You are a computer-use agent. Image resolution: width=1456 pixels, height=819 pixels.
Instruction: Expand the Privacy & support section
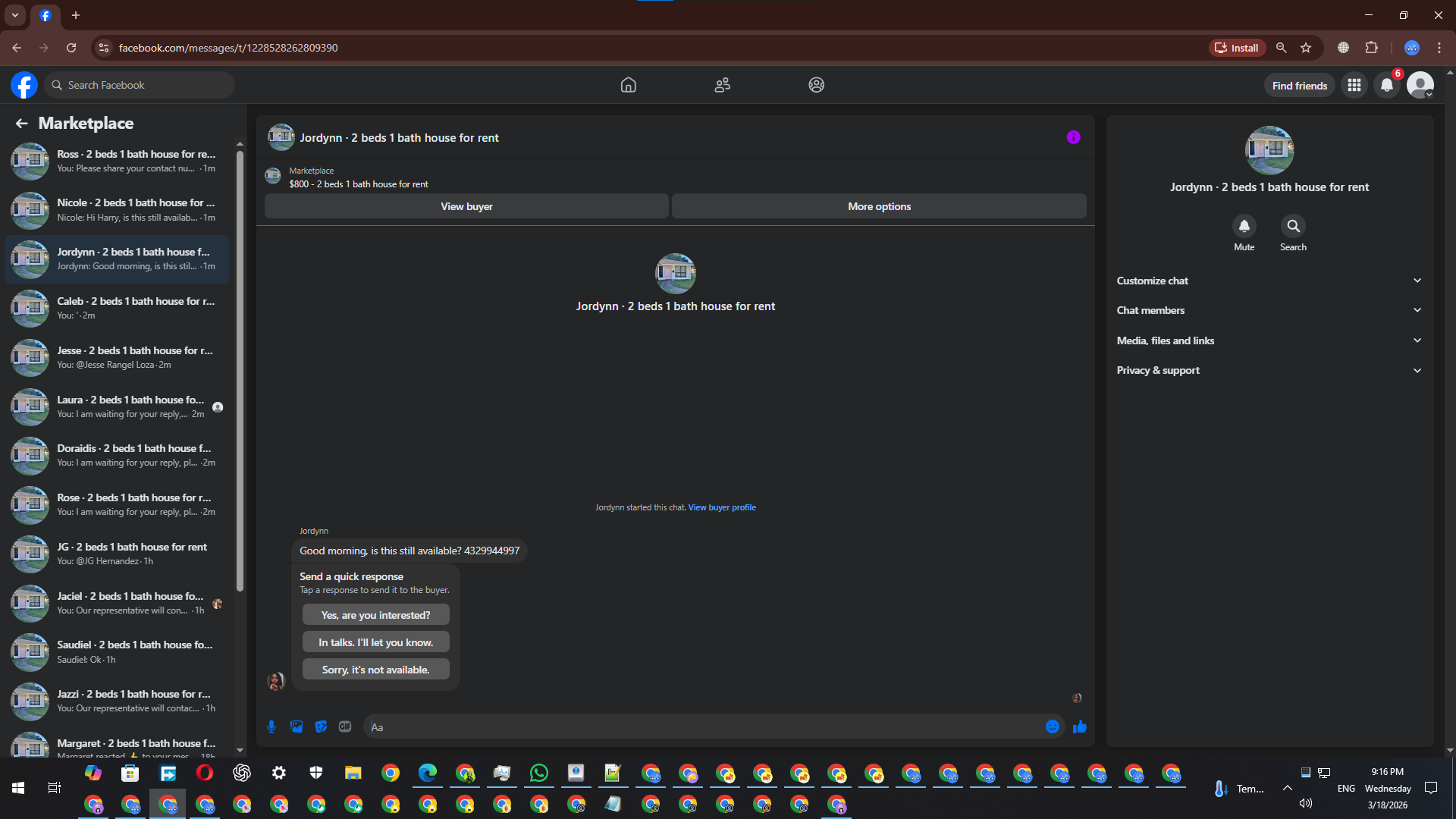point(1269,370)
